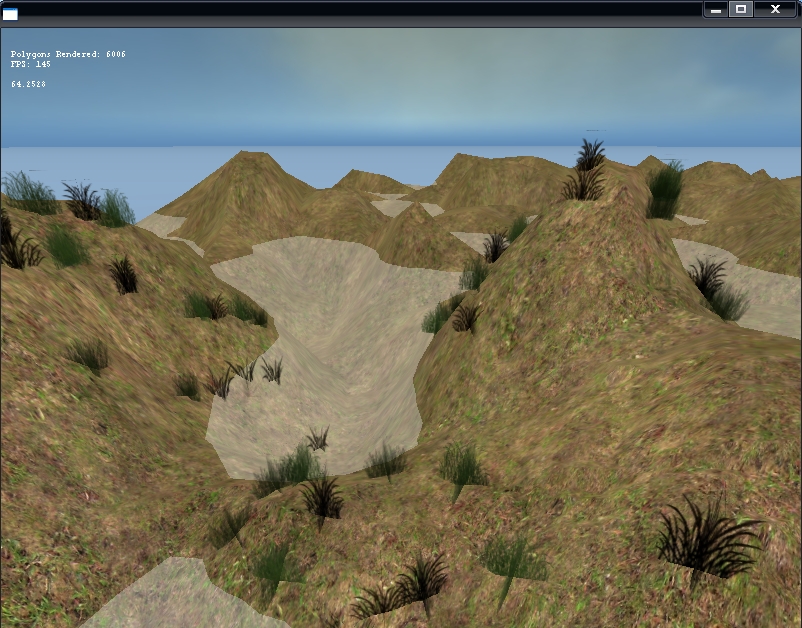Close the terrain rendering window
The image size is (802, 628).
775,9
